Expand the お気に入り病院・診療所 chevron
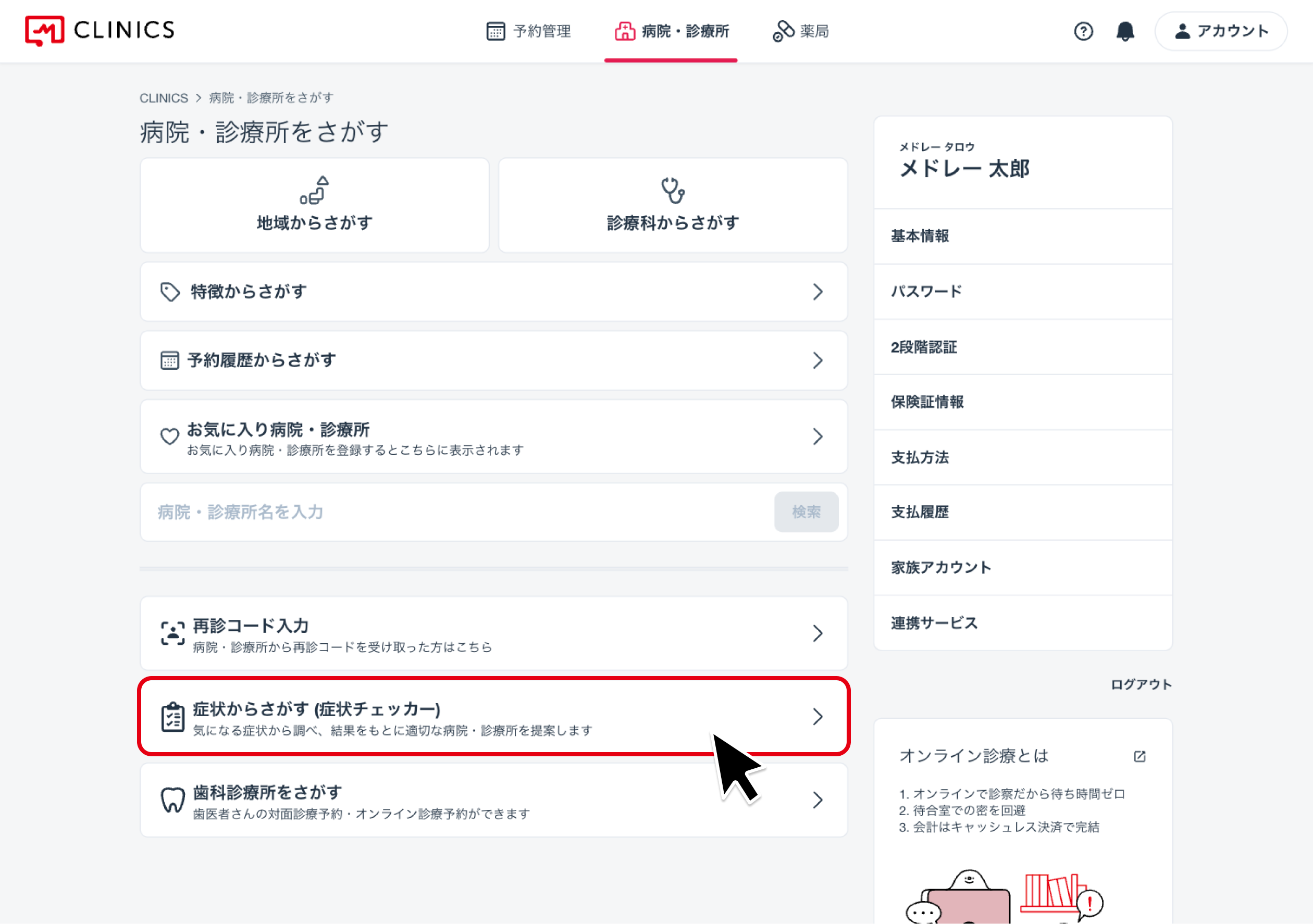 (817, 437)
